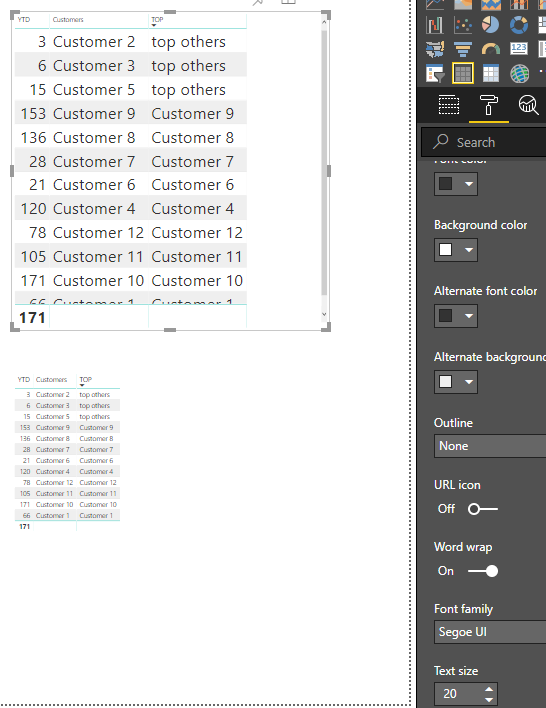Image resolution: width=546 pixels, height=708 pixels.
Task: Select the Scatter chart visualization
Action: pyautogui.click(x=463, y=25)
